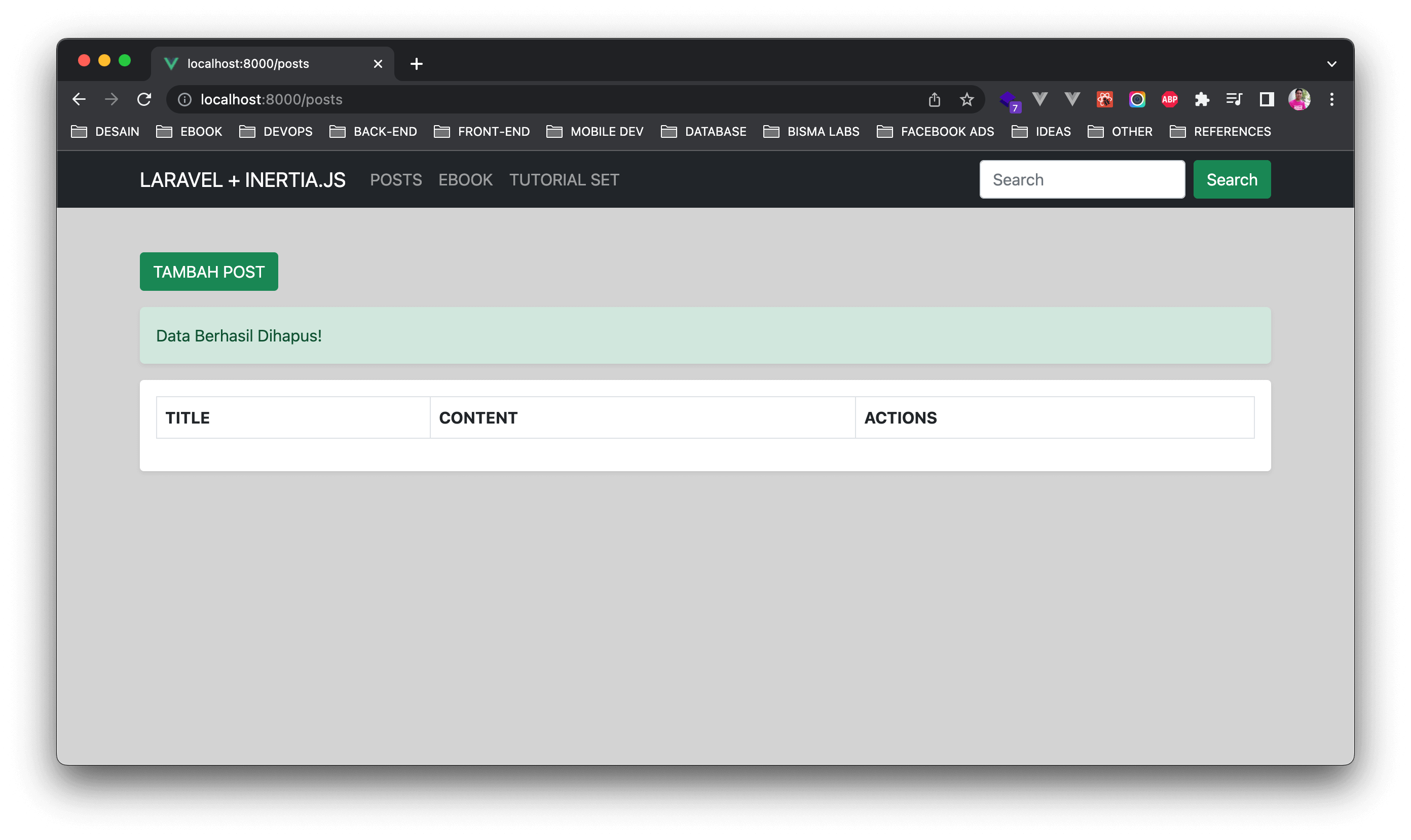
Task: Open the purple extension with badge 7
Action: (1009, 99)
